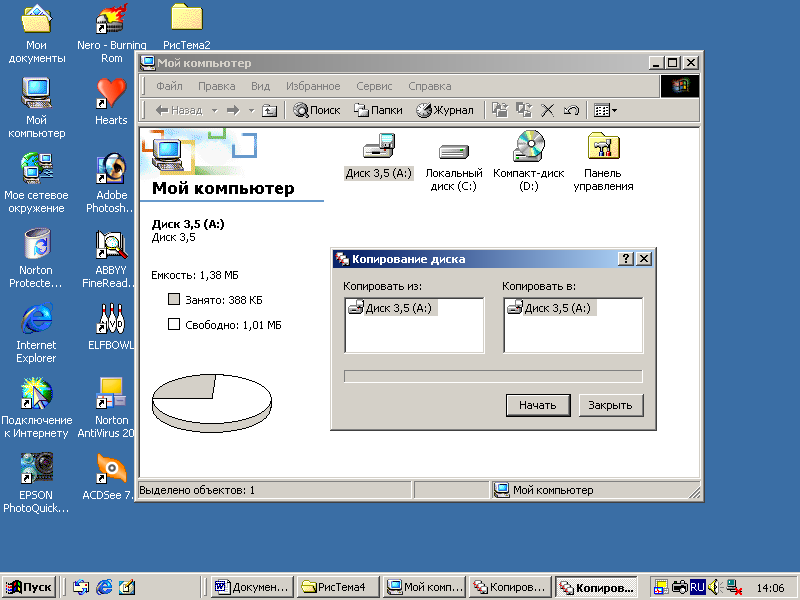800x600 pixels.
Task: Select Диск 3,5 (A:) in Копировать в list
Action: tap(551, 308)
